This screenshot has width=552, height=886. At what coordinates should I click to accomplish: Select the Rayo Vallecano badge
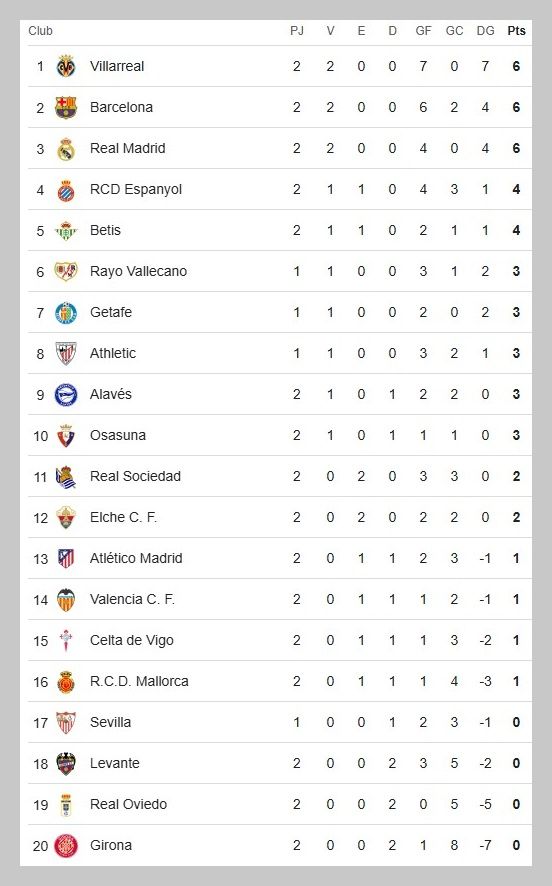click(66, 271)
